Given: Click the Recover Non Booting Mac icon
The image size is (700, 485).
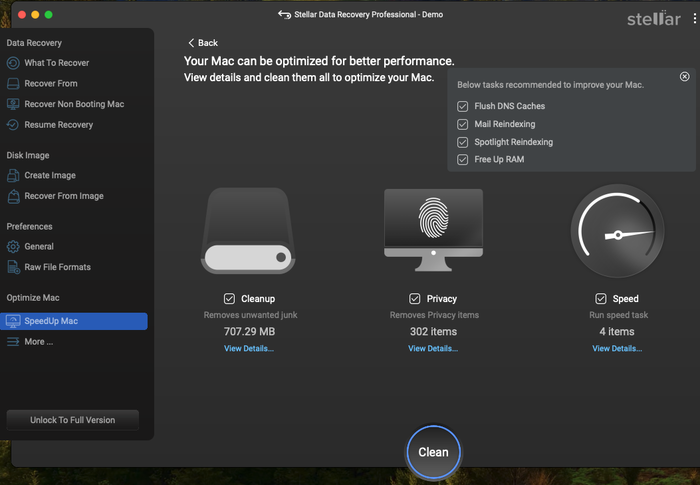Looking at the screenshot, I should tap(13, 104).
